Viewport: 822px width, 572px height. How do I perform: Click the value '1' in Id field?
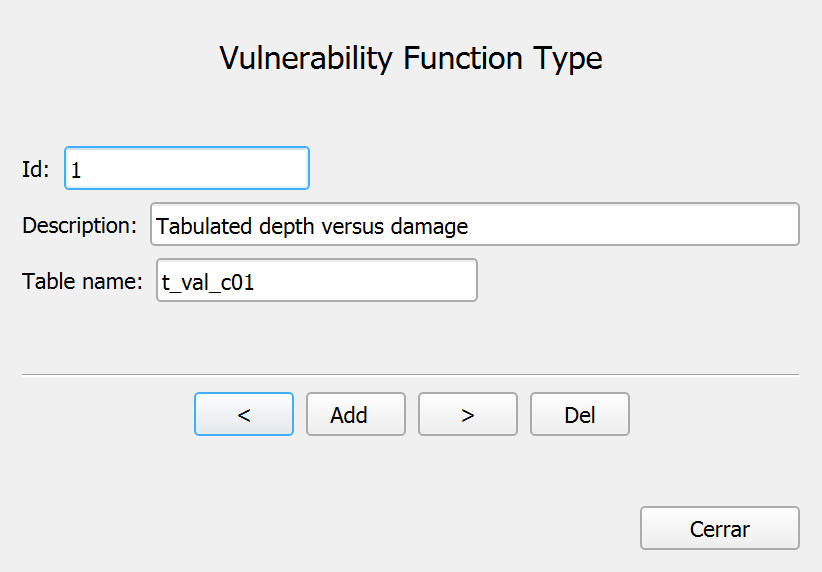click(76, 170)
